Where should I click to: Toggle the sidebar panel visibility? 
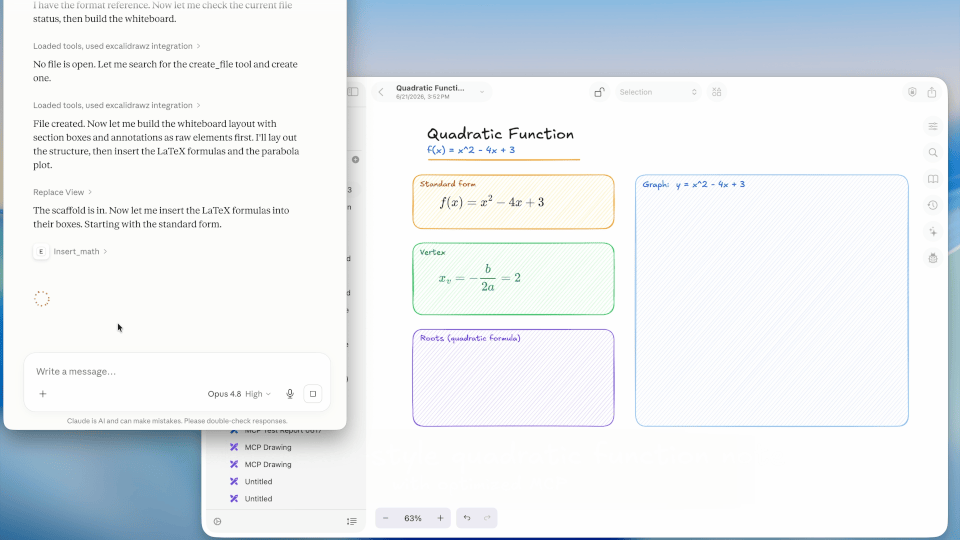point(353,92)
